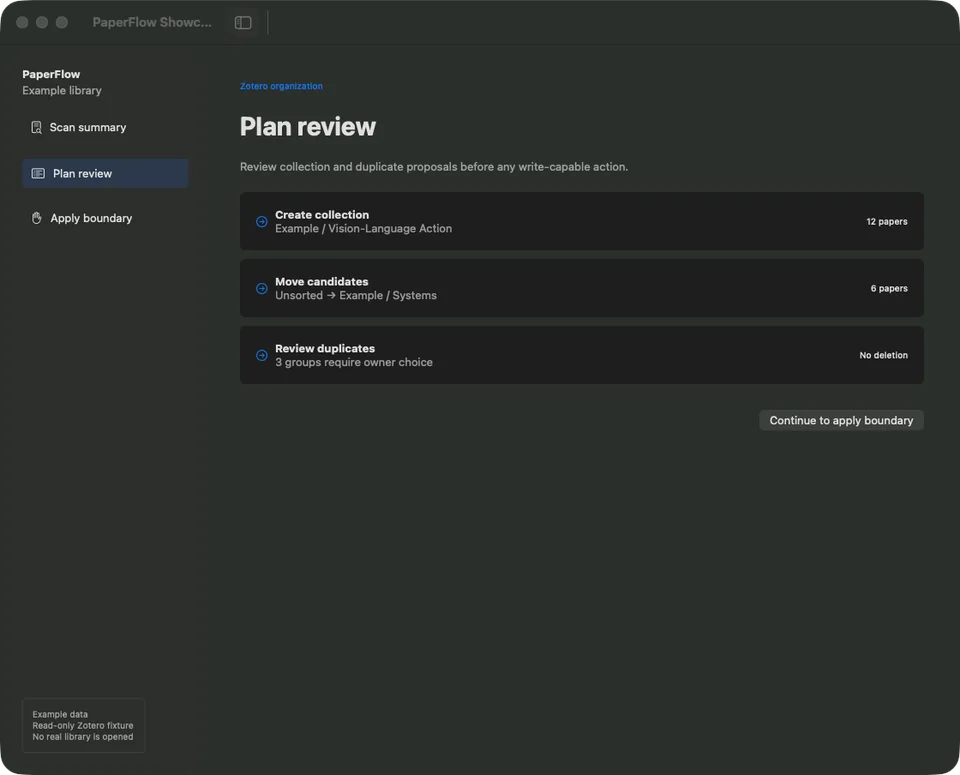960x775 pixels.
Task: Toggle the sidebar icon in title bar
Action: [x=243, y=23]
